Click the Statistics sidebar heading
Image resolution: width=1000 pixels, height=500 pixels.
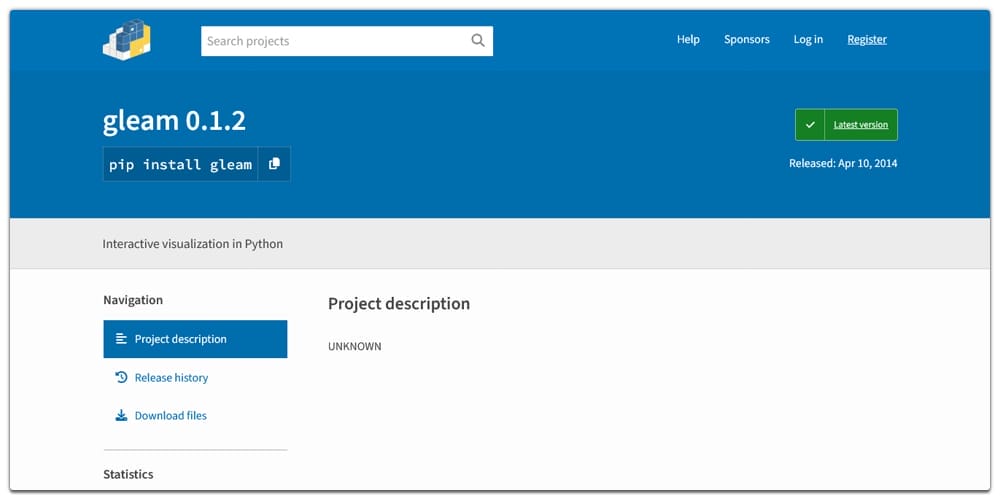coord(128,474)
